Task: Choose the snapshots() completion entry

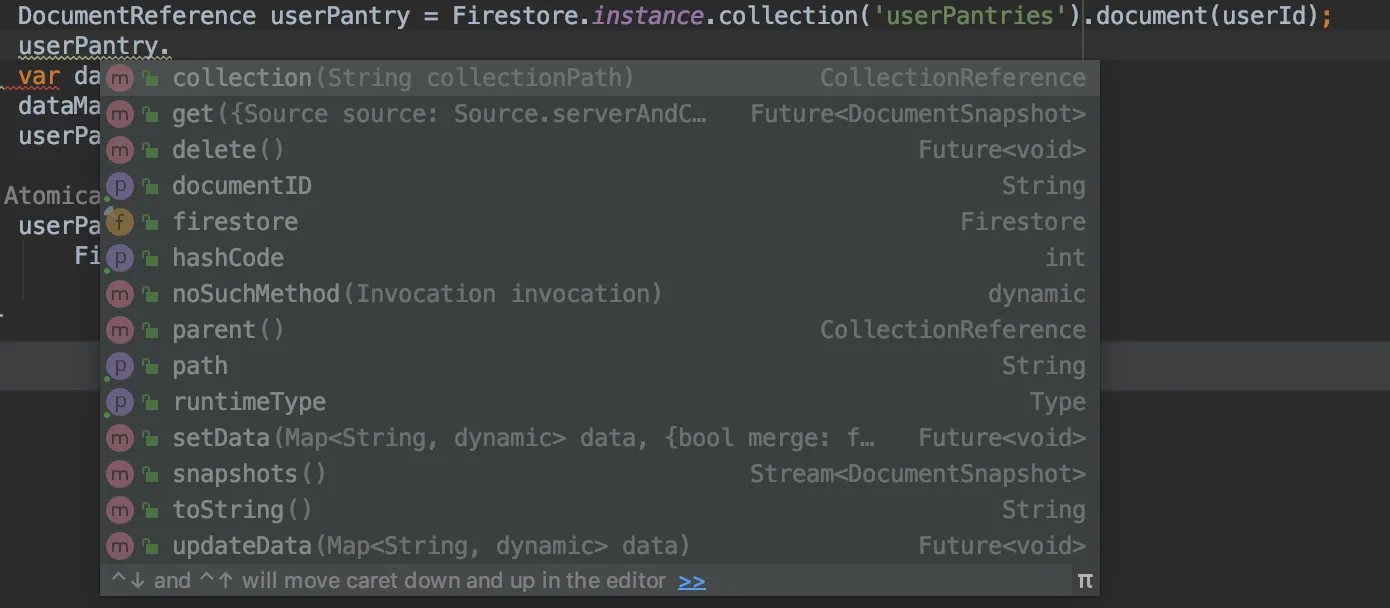Action: pyautogui.click(x=600, y=474)
